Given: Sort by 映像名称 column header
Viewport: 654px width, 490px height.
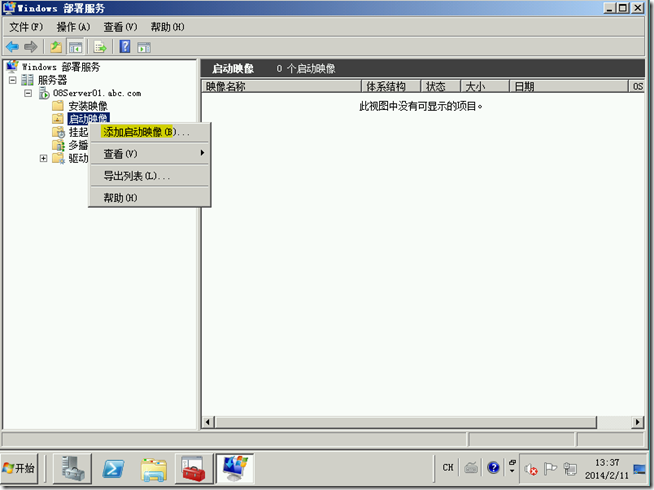Looking at the screenshot, I should (x=282, y=86).
